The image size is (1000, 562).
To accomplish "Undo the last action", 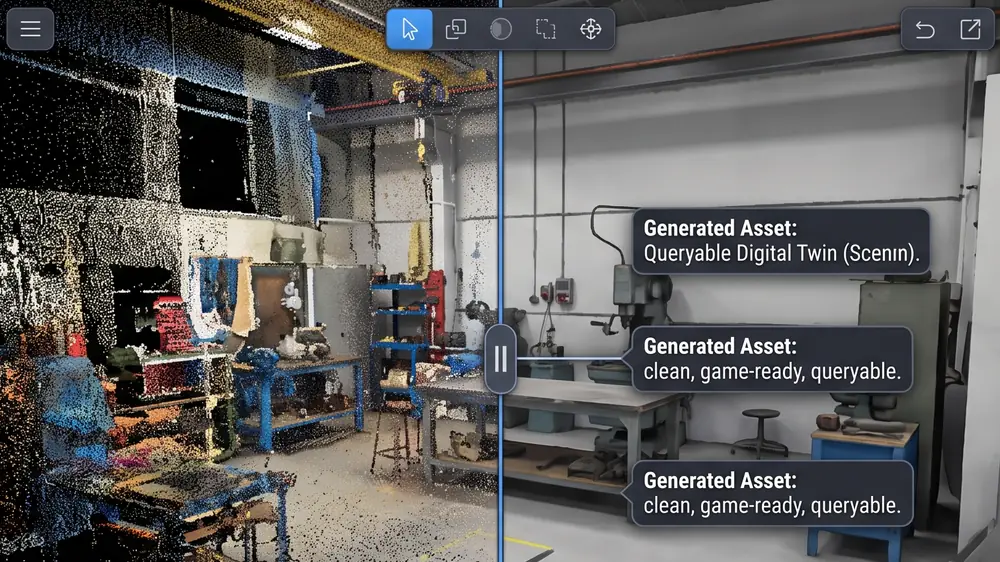I will pos(925,29).
